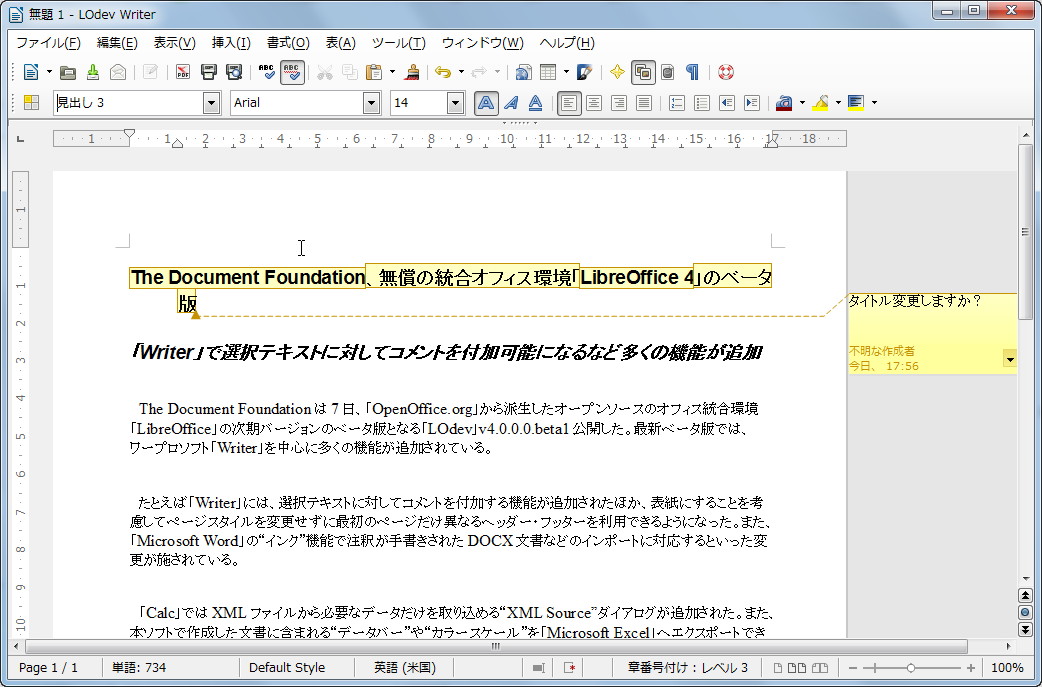Open the New document dropdown arrow

tap(49, 72)
